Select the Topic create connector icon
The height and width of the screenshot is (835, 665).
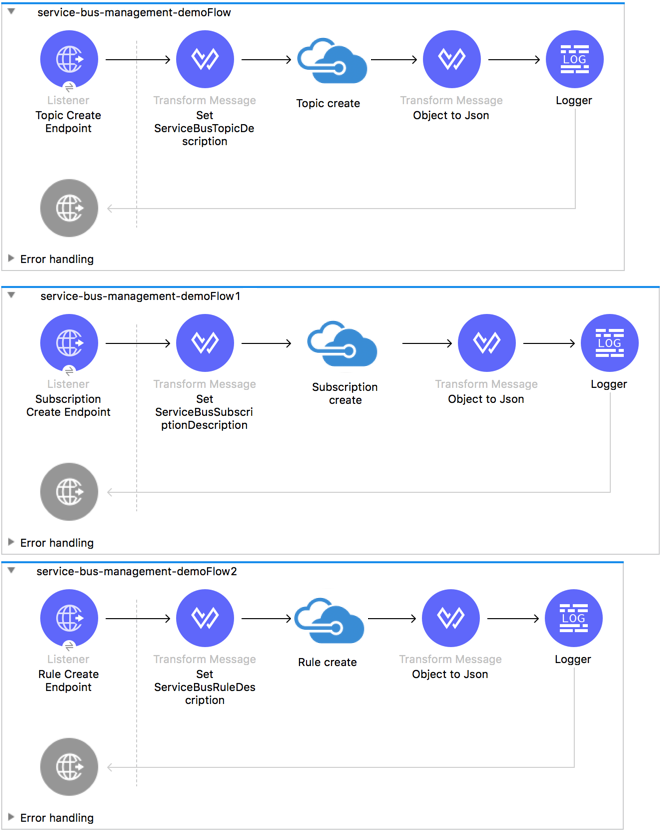point(328,62)
